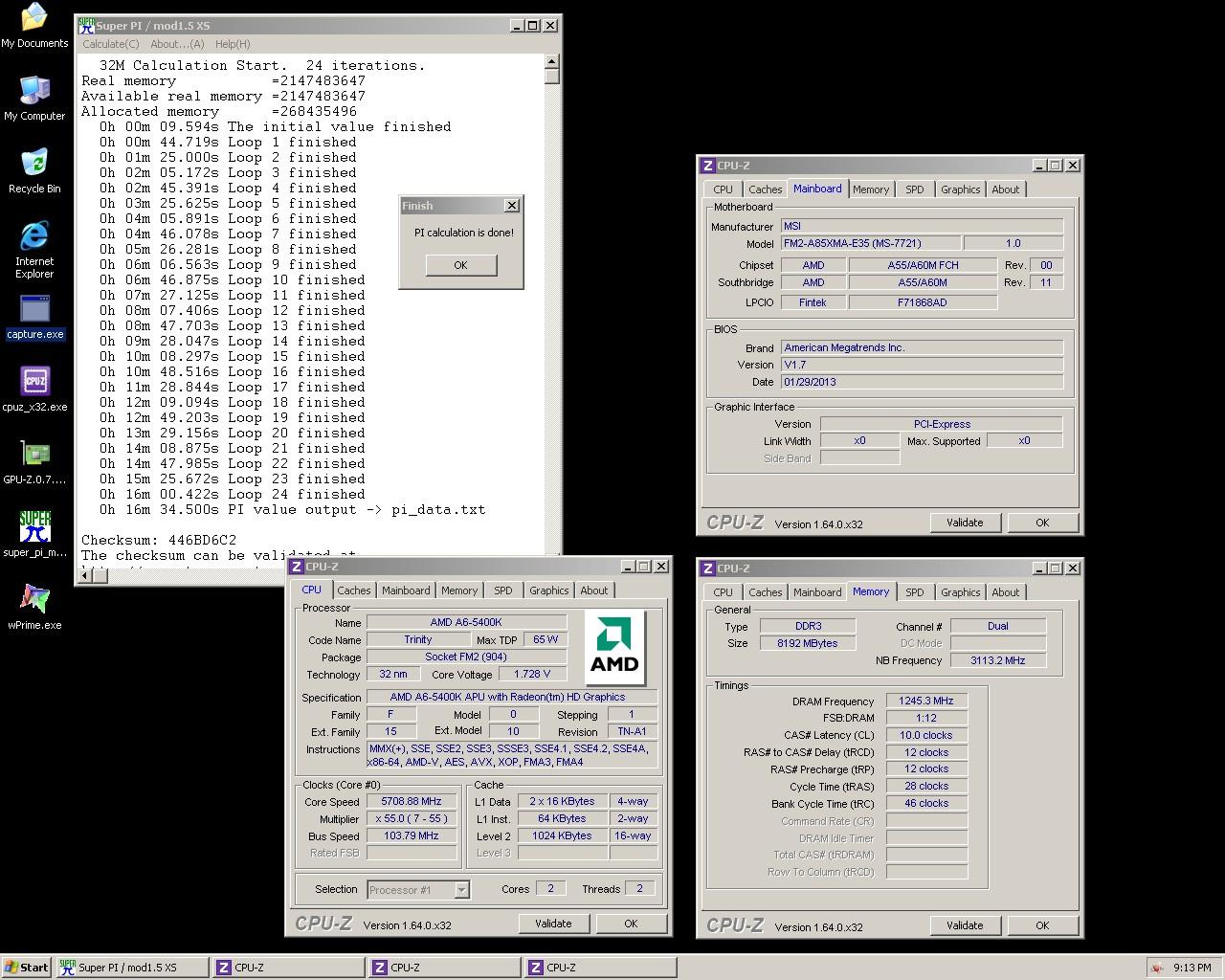
Task: Click Validate in CPU-Z Mainboard window
Action: click(965, 523)
